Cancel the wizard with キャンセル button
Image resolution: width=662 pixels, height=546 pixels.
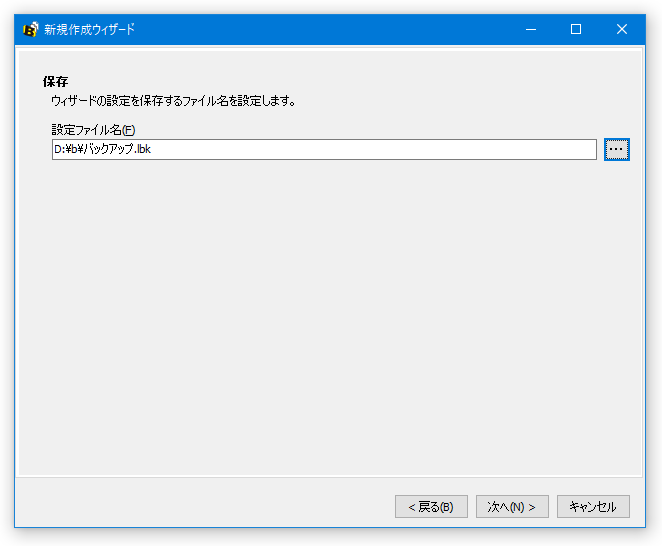pos(593,506)
